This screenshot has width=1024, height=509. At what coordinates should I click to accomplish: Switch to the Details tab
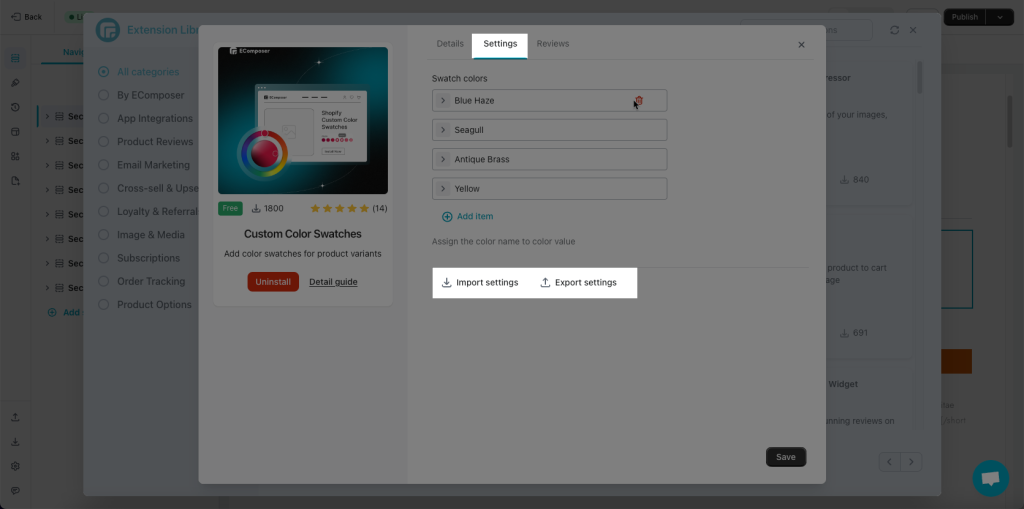tap(450, 44)
